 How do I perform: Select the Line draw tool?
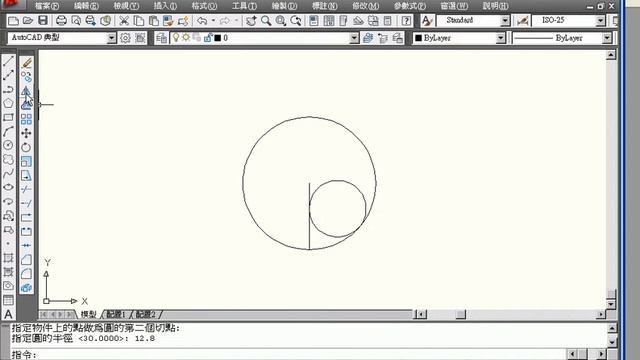pos(8,62)
